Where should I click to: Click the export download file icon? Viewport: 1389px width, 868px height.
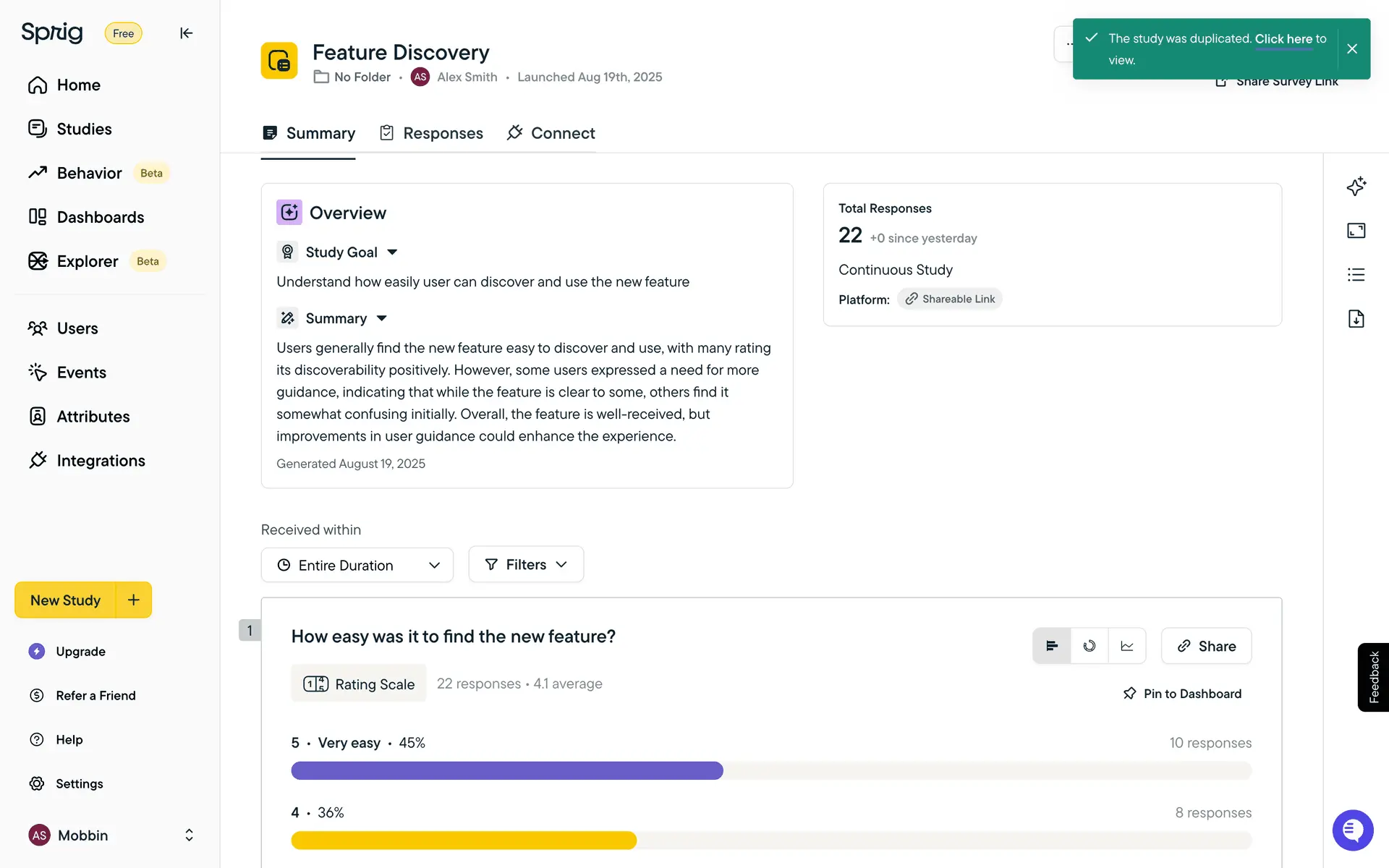coord(1356,319)
